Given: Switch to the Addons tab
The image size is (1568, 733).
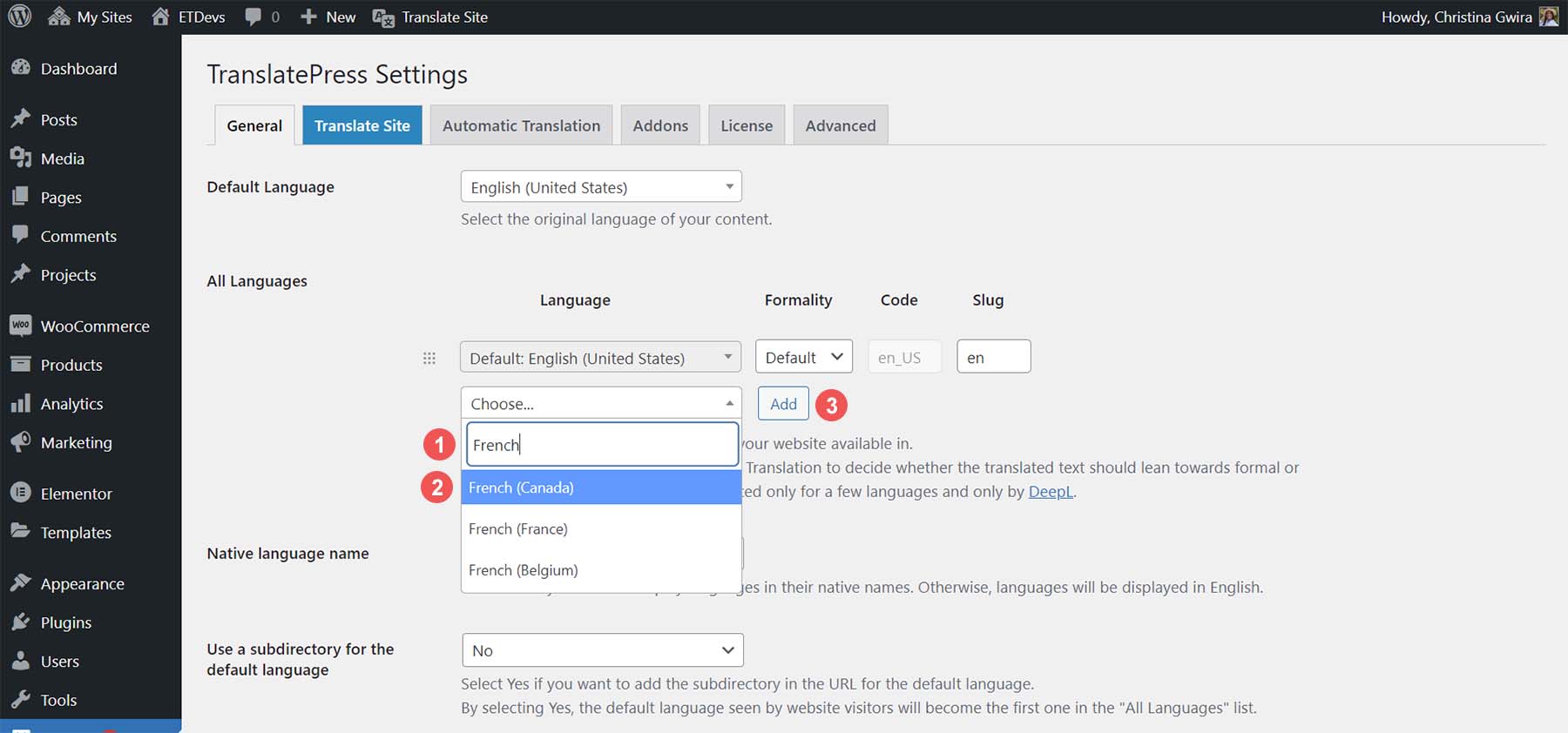Looking at the screenshot, I should click(x=660, y=125).
